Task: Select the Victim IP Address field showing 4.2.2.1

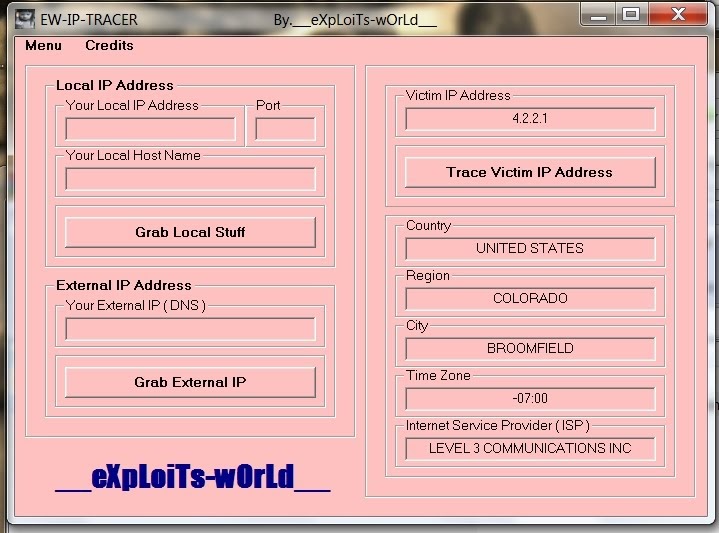Action: (530, 119)
